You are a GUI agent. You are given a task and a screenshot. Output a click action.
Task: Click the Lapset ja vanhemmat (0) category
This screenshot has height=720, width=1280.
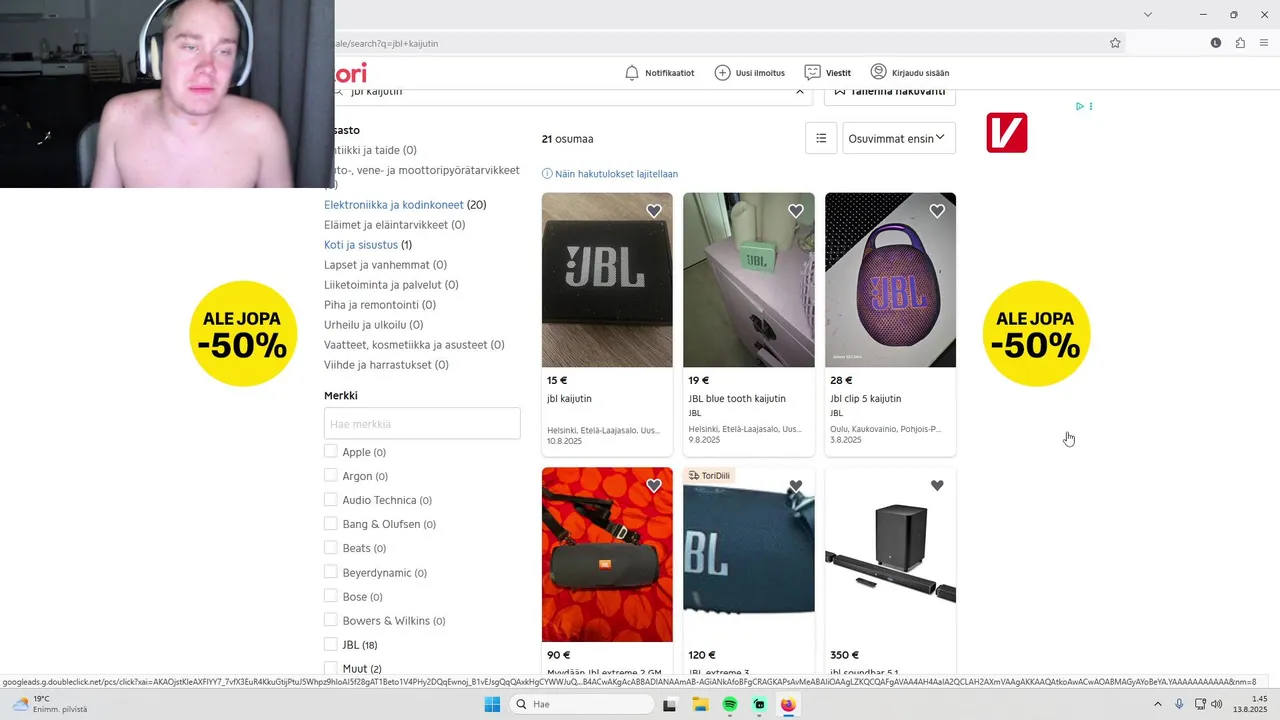(x=385, y=265)
